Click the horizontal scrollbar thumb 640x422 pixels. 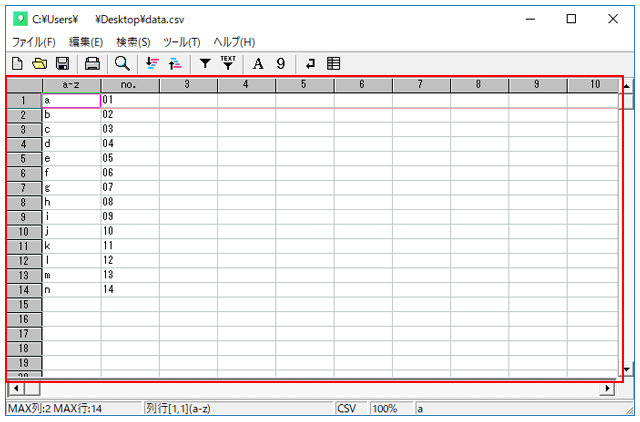(x=32, y=388)
